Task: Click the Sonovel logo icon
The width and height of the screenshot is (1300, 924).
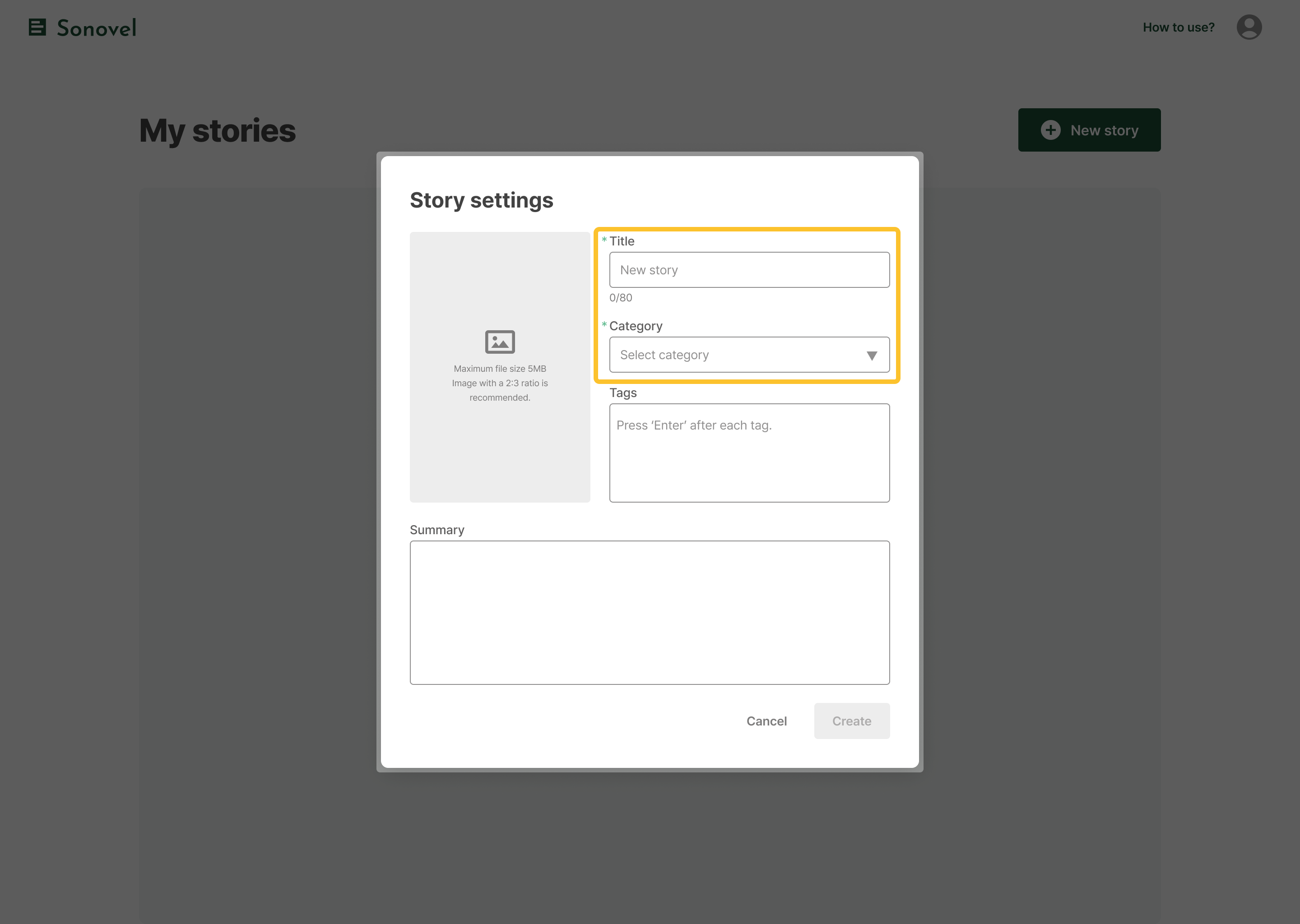Action: [x=37, y=28]
